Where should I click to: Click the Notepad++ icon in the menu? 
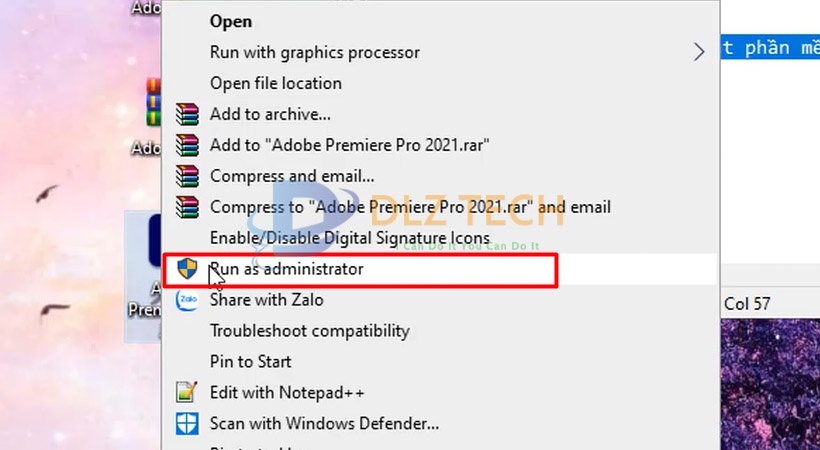click(x=186, y=392)
